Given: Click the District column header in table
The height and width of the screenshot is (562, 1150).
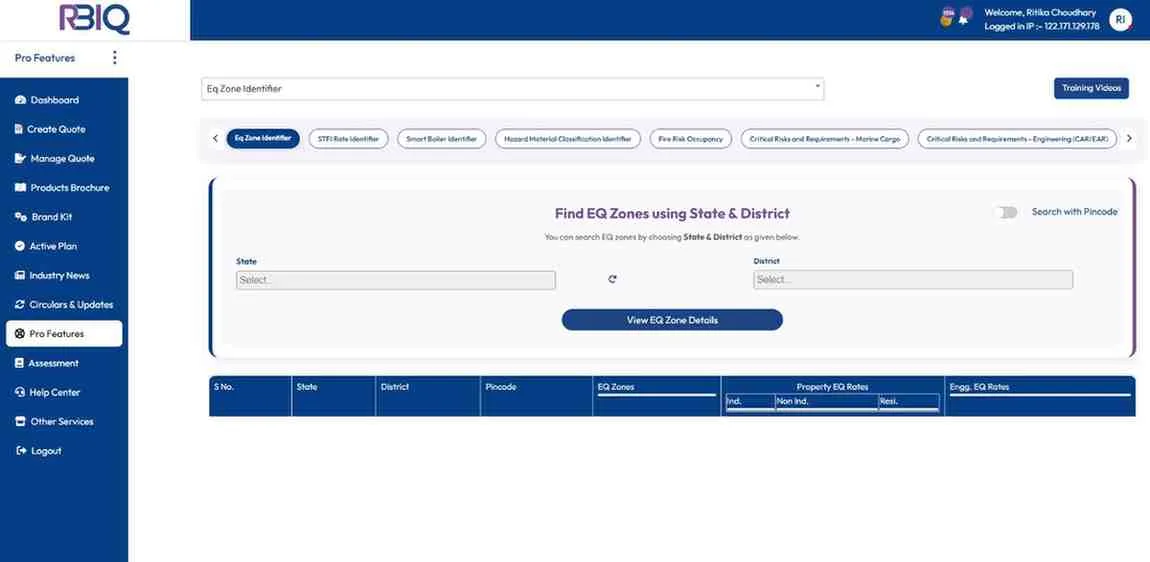Looking at the screenshot, I should (428, 396).
